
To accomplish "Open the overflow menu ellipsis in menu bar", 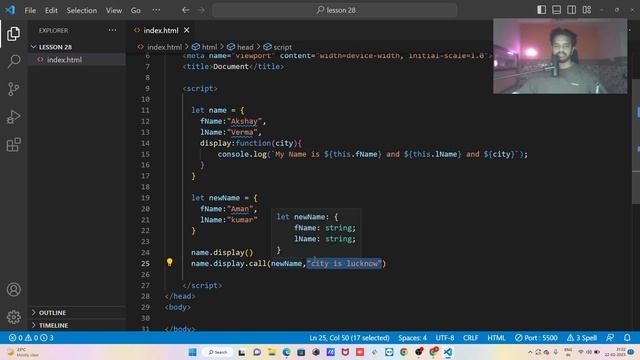I will click(156, 10).
